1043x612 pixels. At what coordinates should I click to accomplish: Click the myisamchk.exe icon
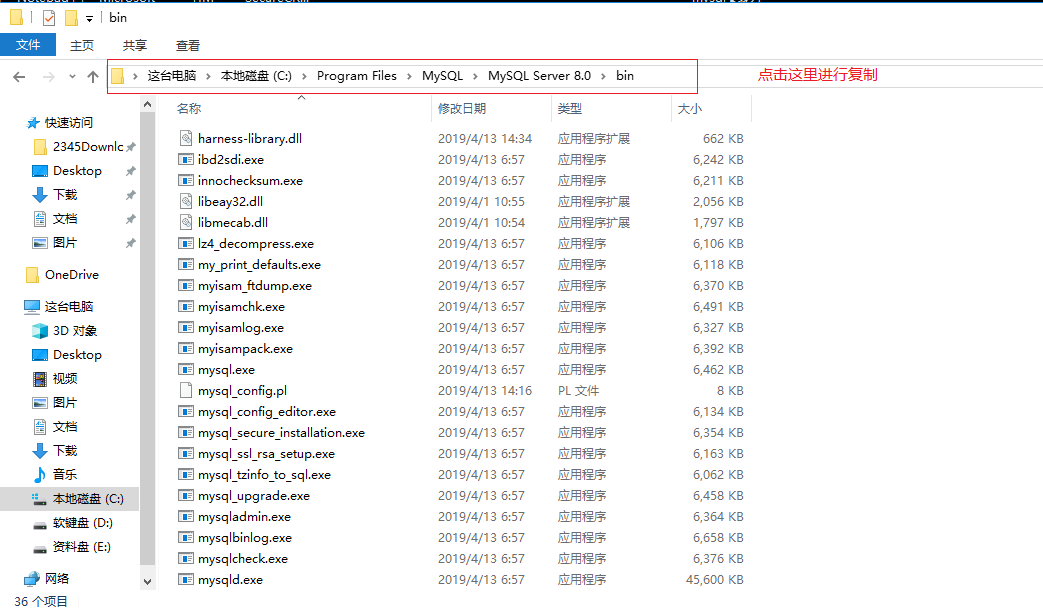pos(186,307)
